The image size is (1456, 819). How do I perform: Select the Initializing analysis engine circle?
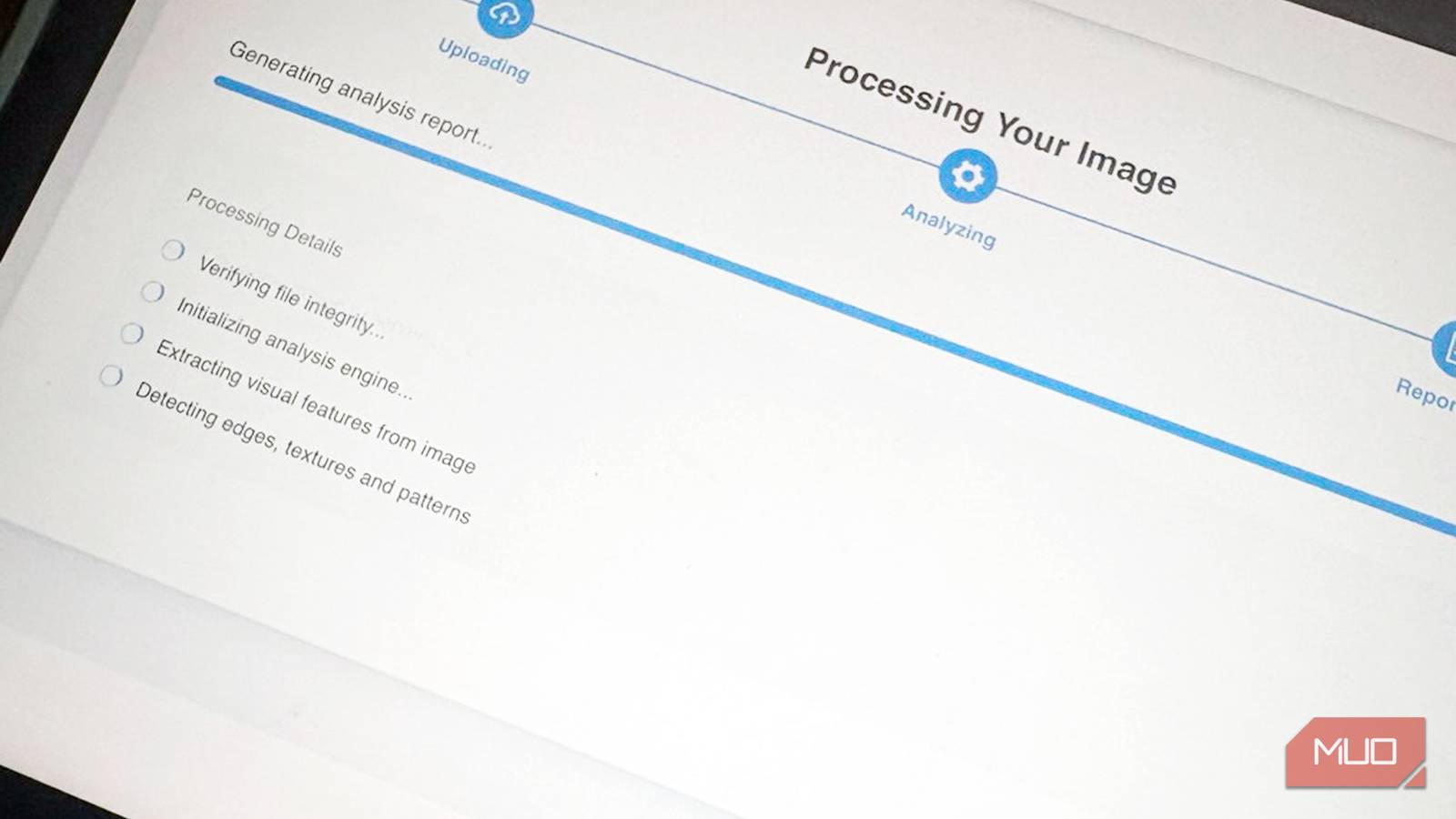pyautogui.click(x=153, y=291)
